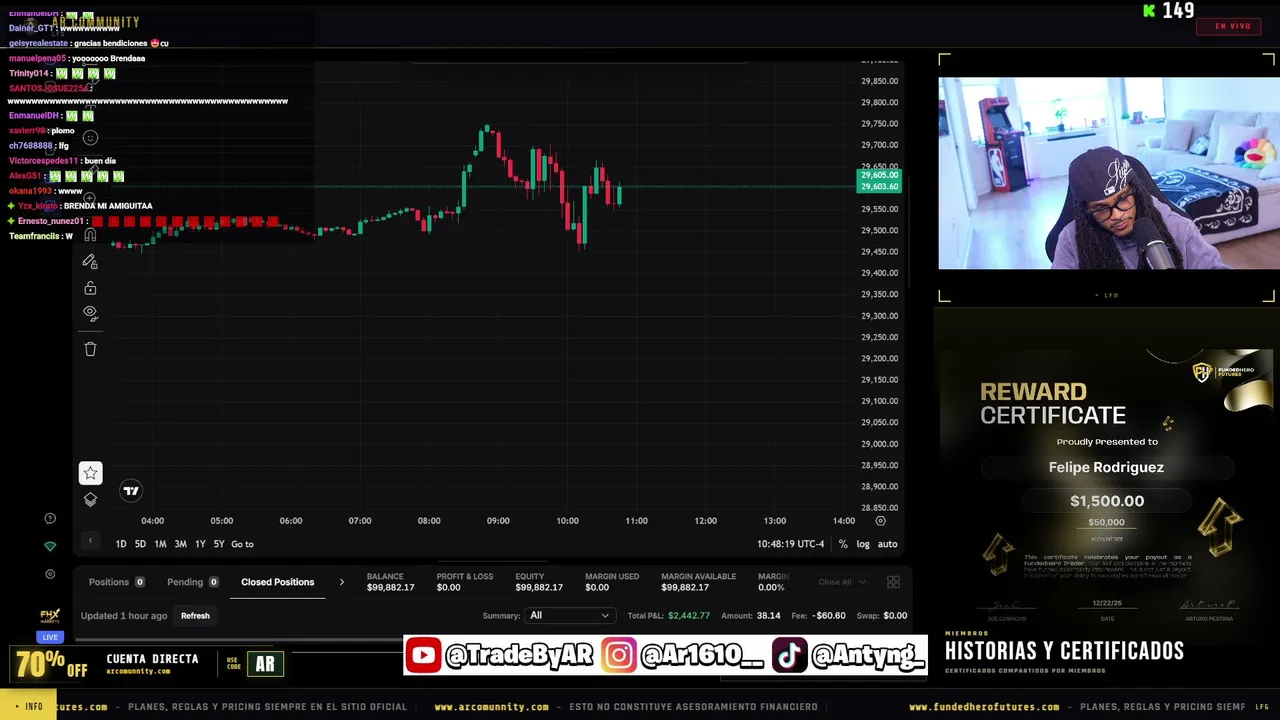This screenshot has height=720, width=1280.
Task: Lock all drawings with the padlock icon
Action: [90, 288]
